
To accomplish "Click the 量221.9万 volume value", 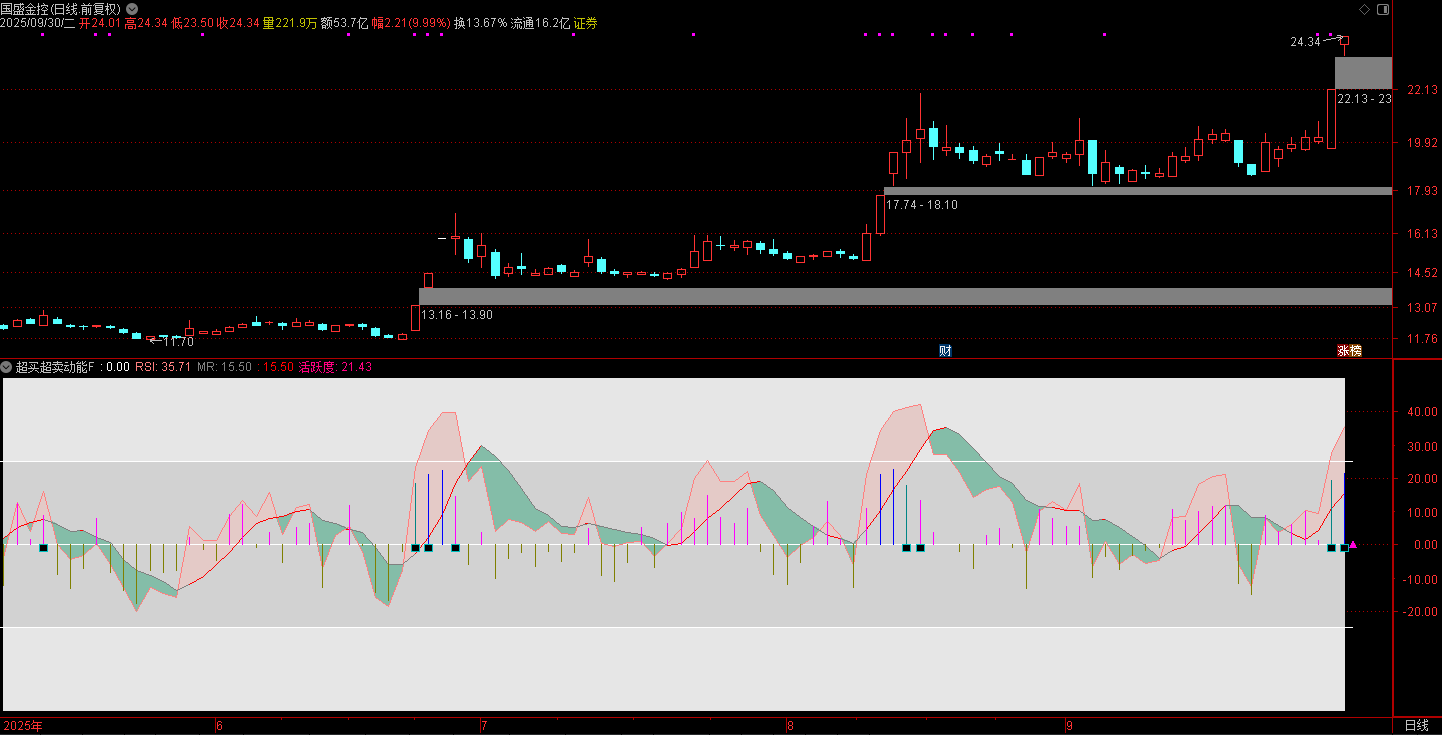I will (x=290, y=23).
